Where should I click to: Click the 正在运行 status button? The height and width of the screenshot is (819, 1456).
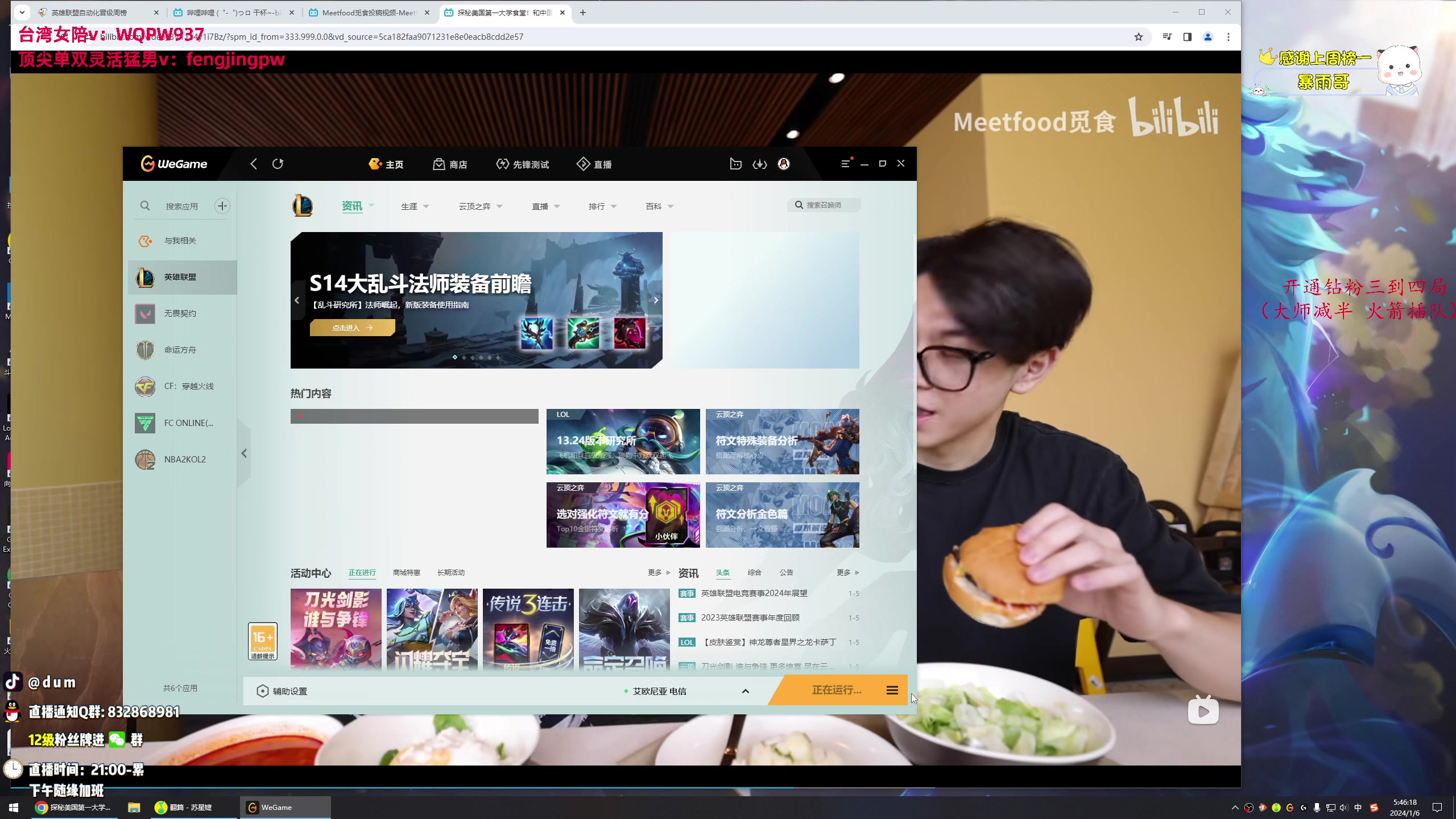tap(836, 690)
